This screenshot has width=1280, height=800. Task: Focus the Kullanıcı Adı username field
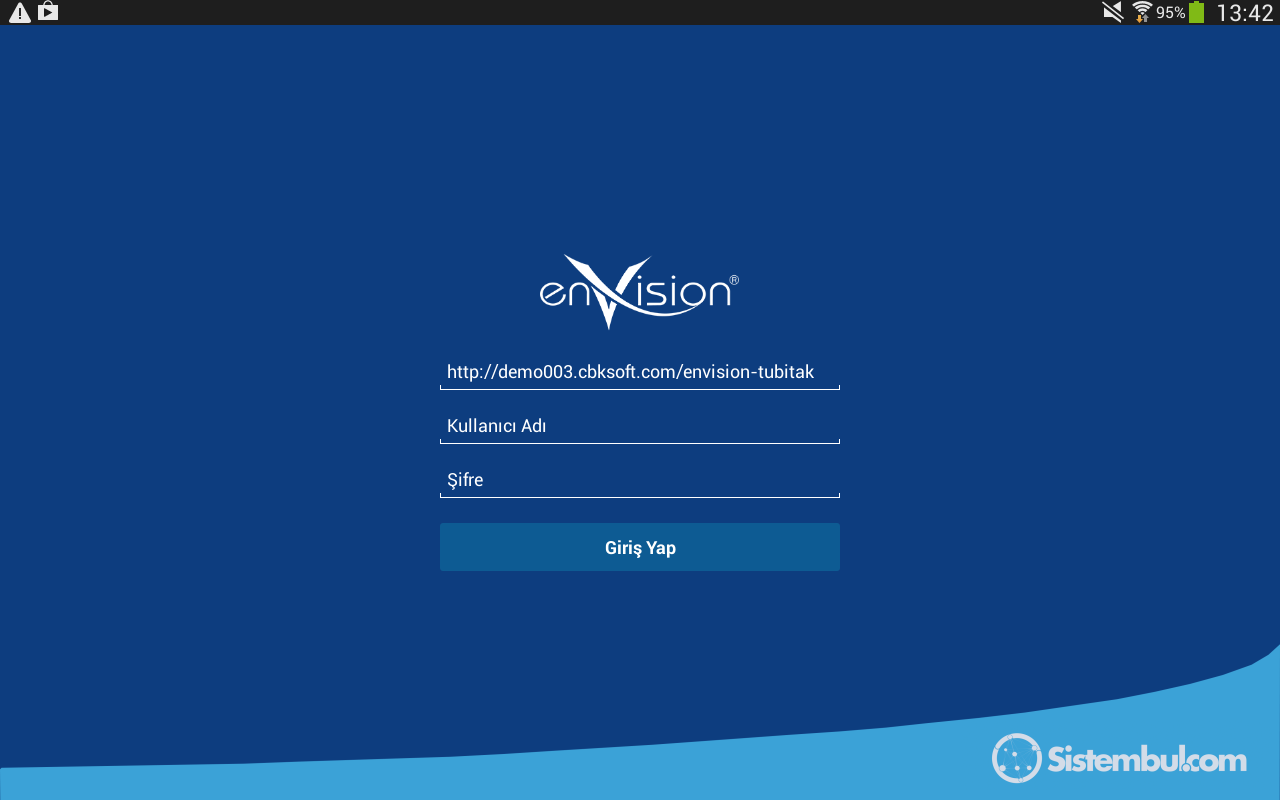point(640,426)
